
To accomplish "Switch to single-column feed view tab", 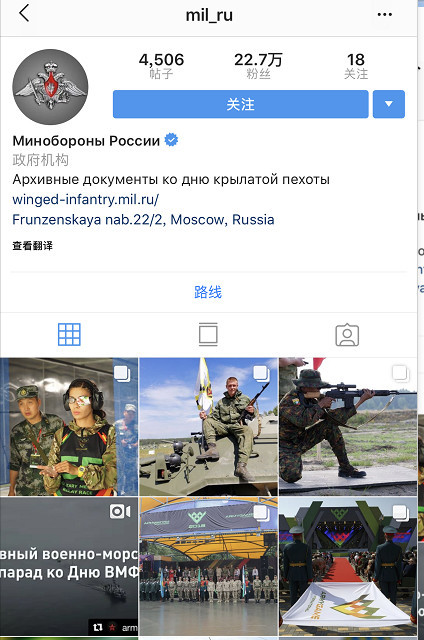I will [x=208, y=334].
